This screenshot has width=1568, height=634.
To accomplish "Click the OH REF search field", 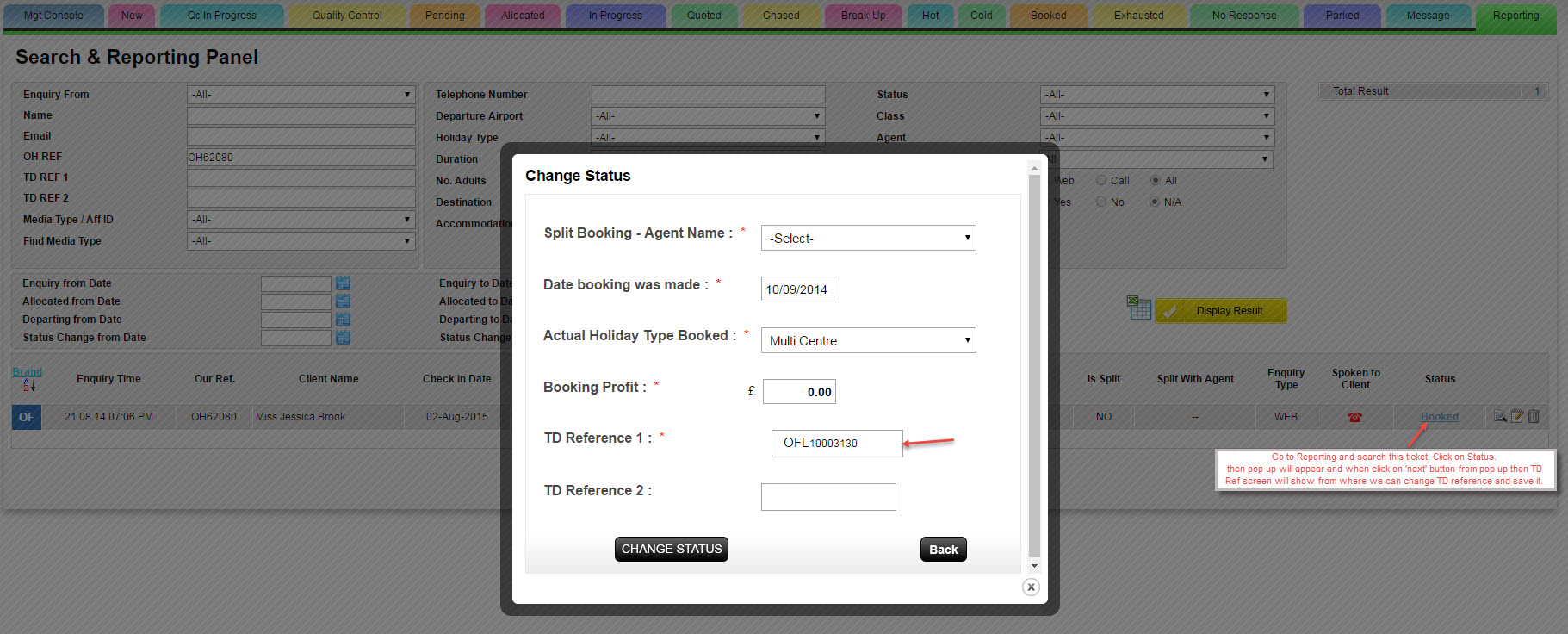I will tap(301, 158).
